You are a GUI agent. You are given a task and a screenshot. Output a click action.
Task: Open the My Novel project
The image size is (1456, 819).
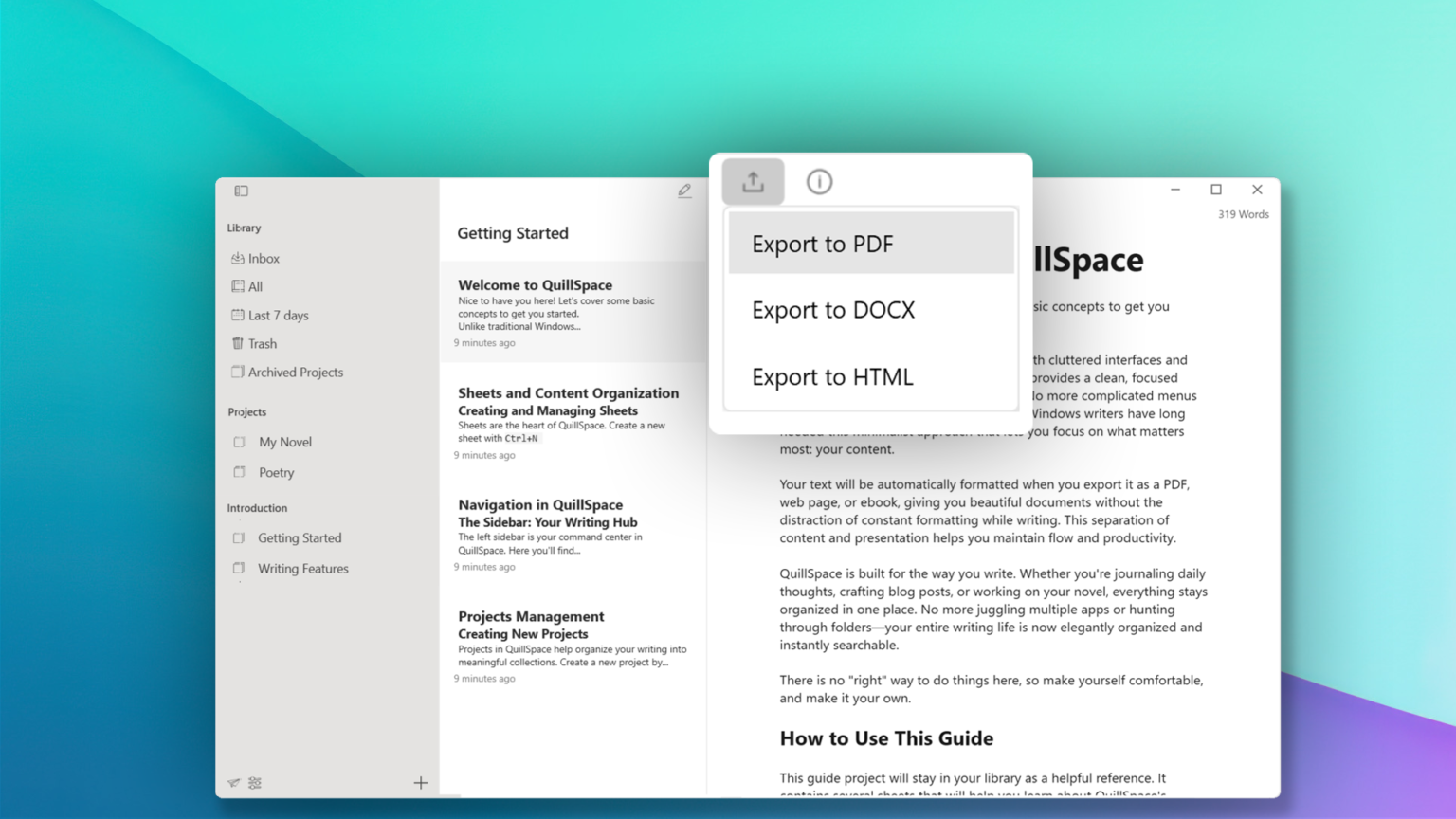285,442
